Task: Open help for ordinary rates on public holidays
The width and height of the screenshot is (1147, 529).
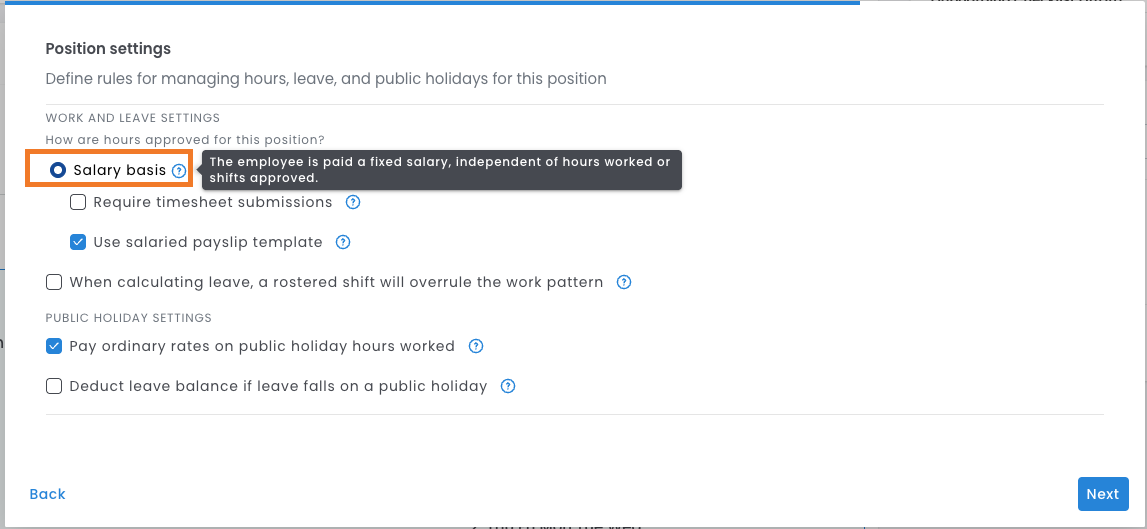Action: 476,346
